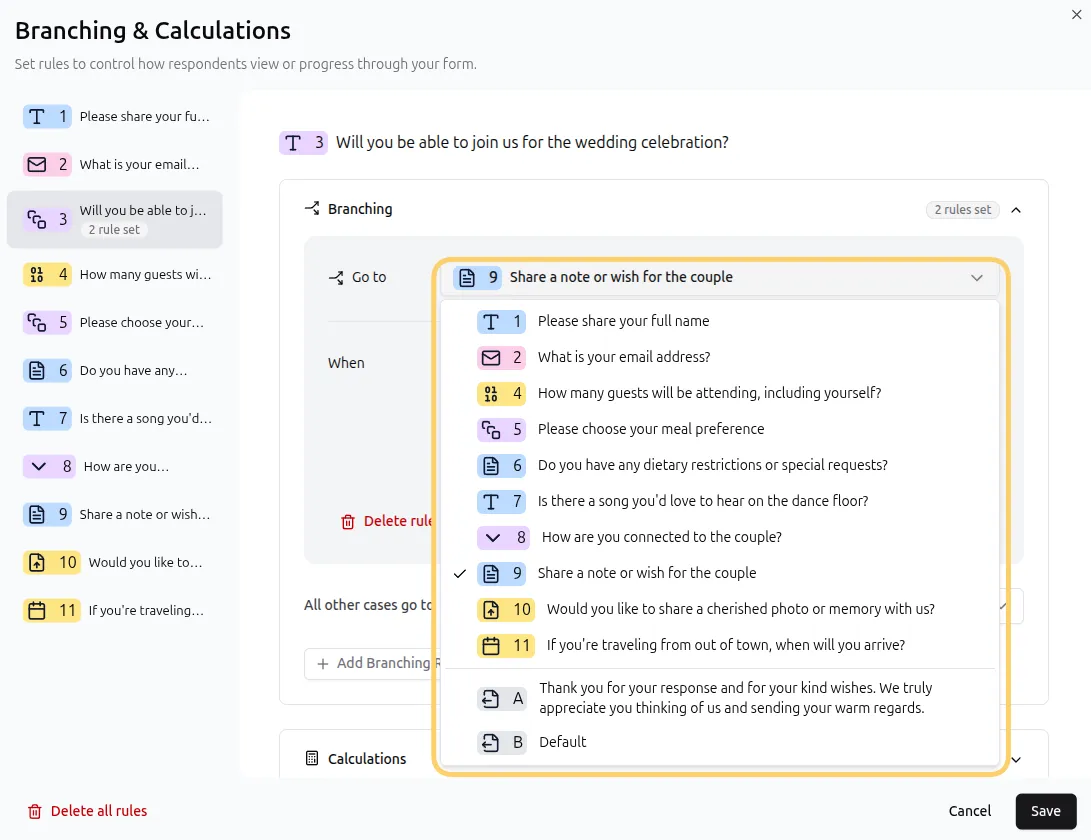Click the Calculations calculator icon

[x=312, y=759]
